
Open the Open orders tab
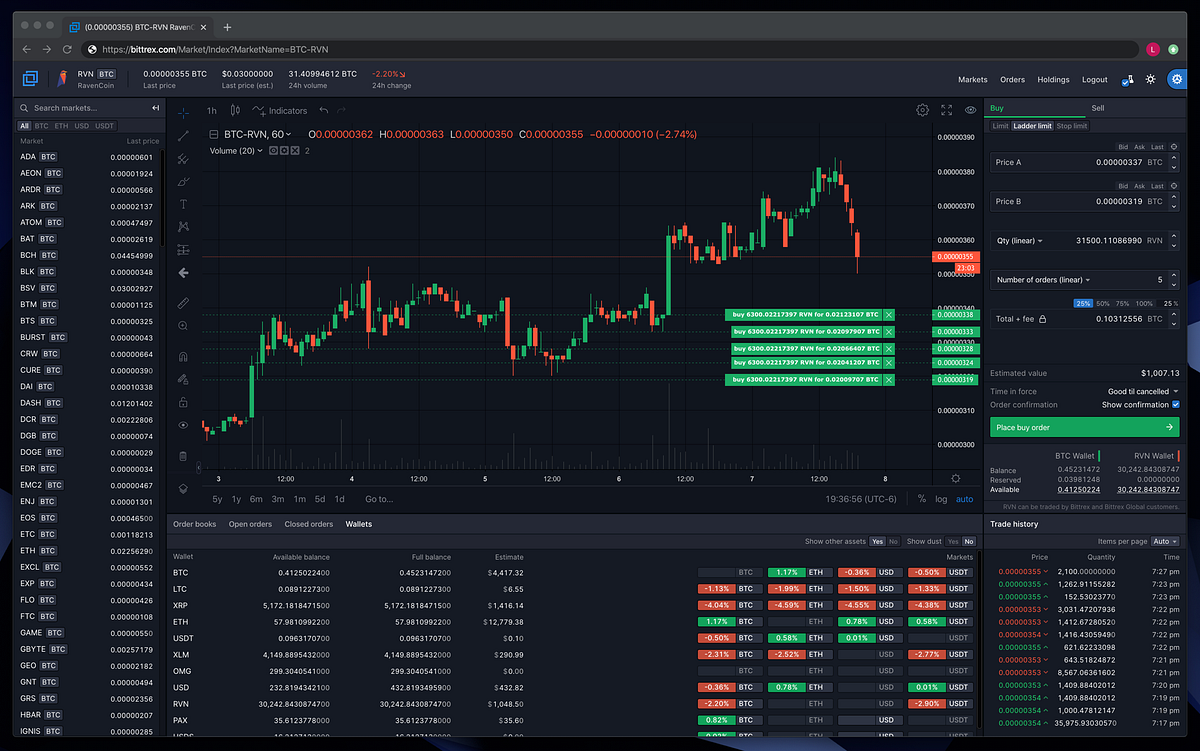[x=250, y=524]
